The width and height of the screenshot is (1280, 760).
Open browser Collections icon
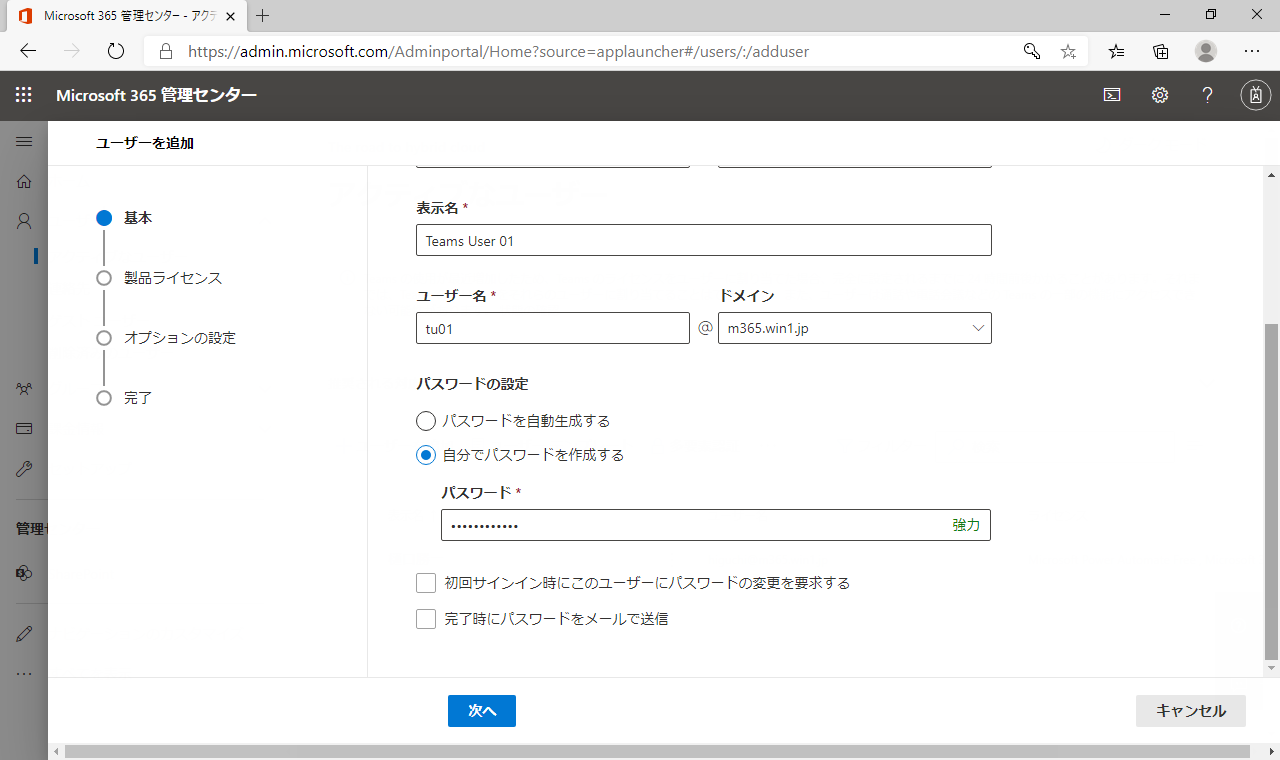coord(1161,51)
